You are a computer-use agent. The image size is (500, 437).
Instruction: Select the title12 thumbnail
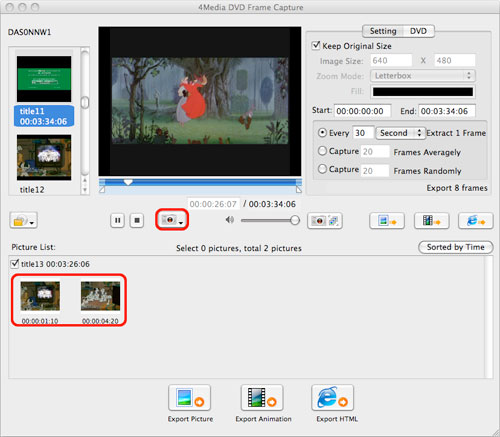44,157
